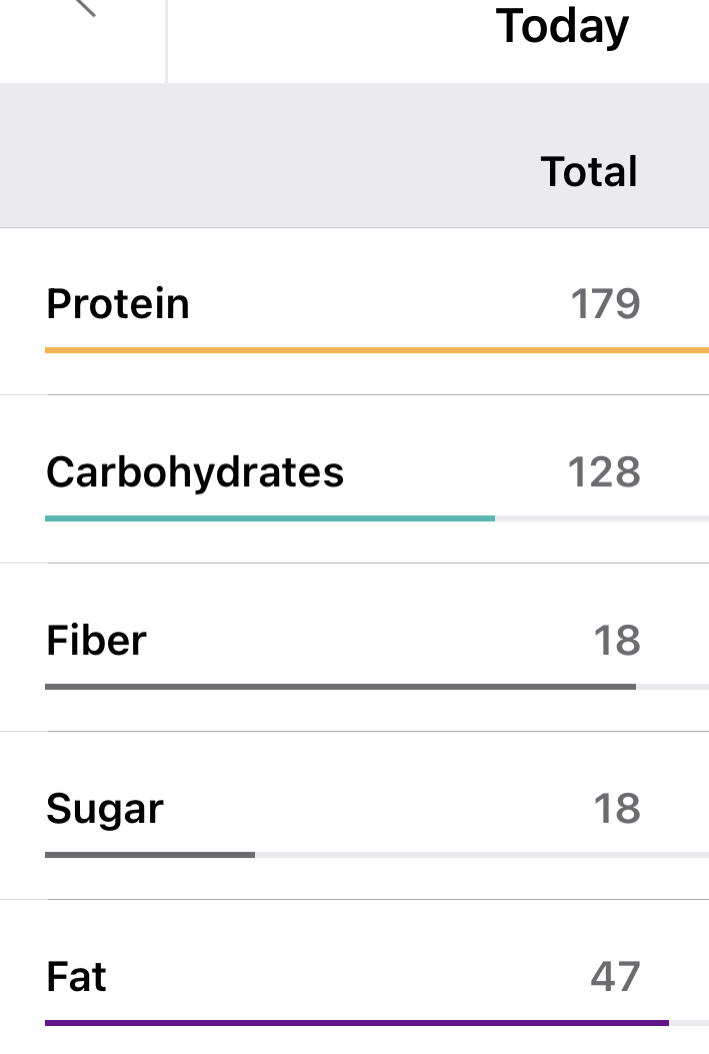Click the gray Fiber progress bar
This screenshot has height=1054, width=709.
[340, 686]
